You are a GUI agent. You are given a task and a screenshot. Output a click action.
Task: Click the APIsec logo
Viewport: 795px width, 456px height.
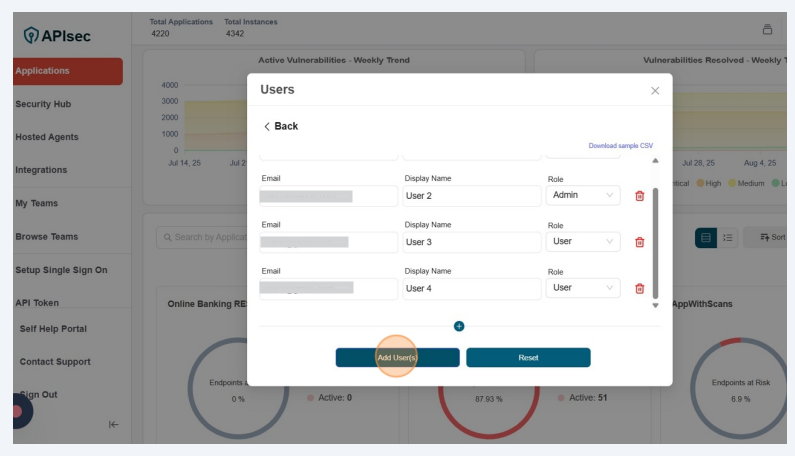point(57,36)
